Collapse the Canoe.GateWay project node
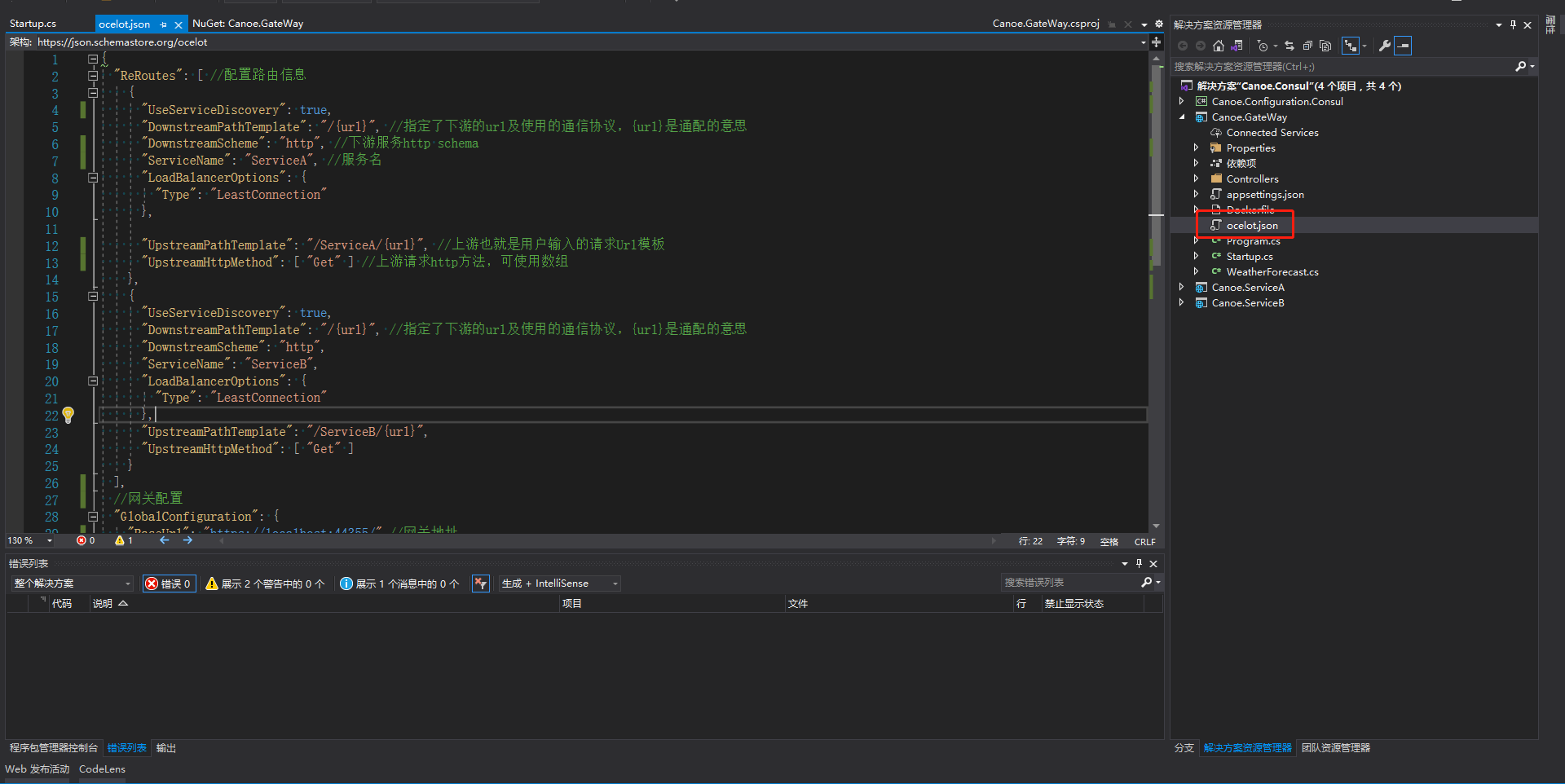Screen dimensions: 1565x784 click(1182, 117)
